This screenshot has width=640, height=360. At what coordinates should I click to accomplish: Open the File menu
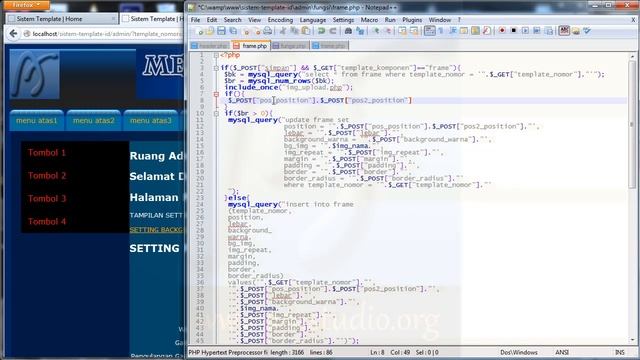coord(196,20)
